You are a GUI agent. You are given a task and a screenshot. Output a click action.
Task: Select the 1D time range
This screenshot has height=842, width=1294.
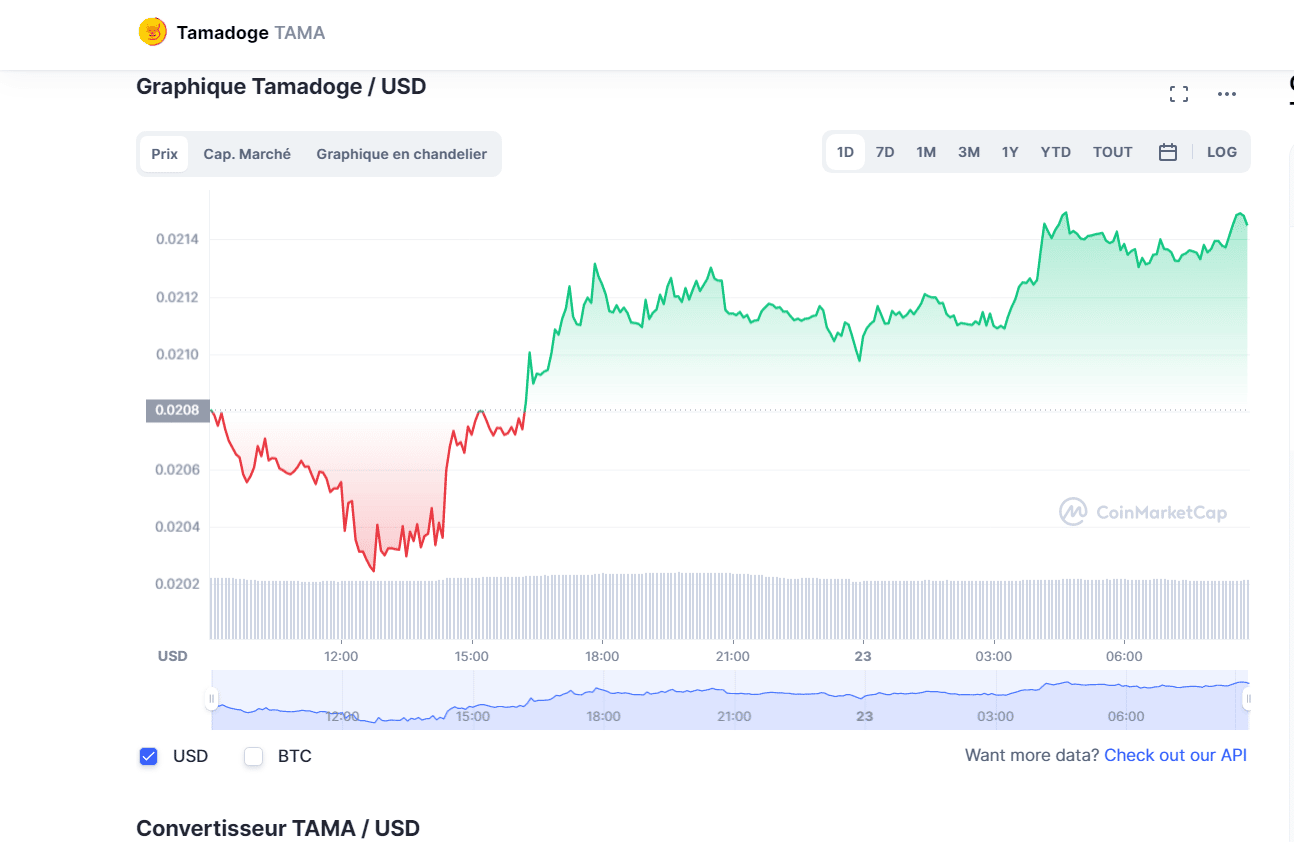pos(845,152)
